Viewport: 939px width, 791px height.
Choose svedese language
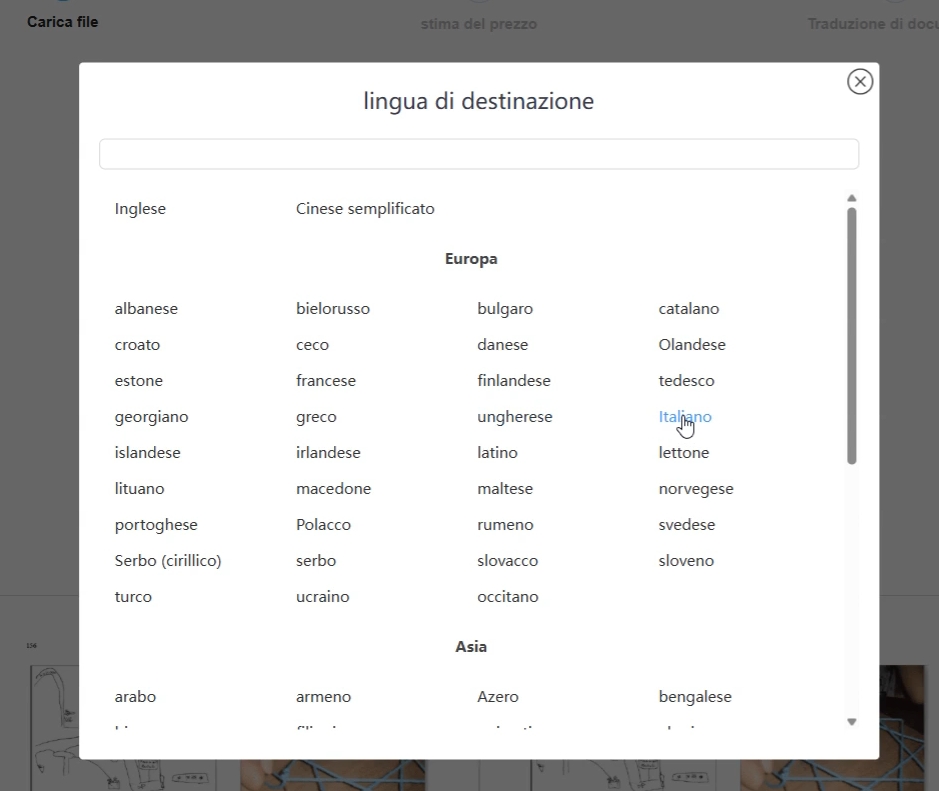[x=686, y=525]
